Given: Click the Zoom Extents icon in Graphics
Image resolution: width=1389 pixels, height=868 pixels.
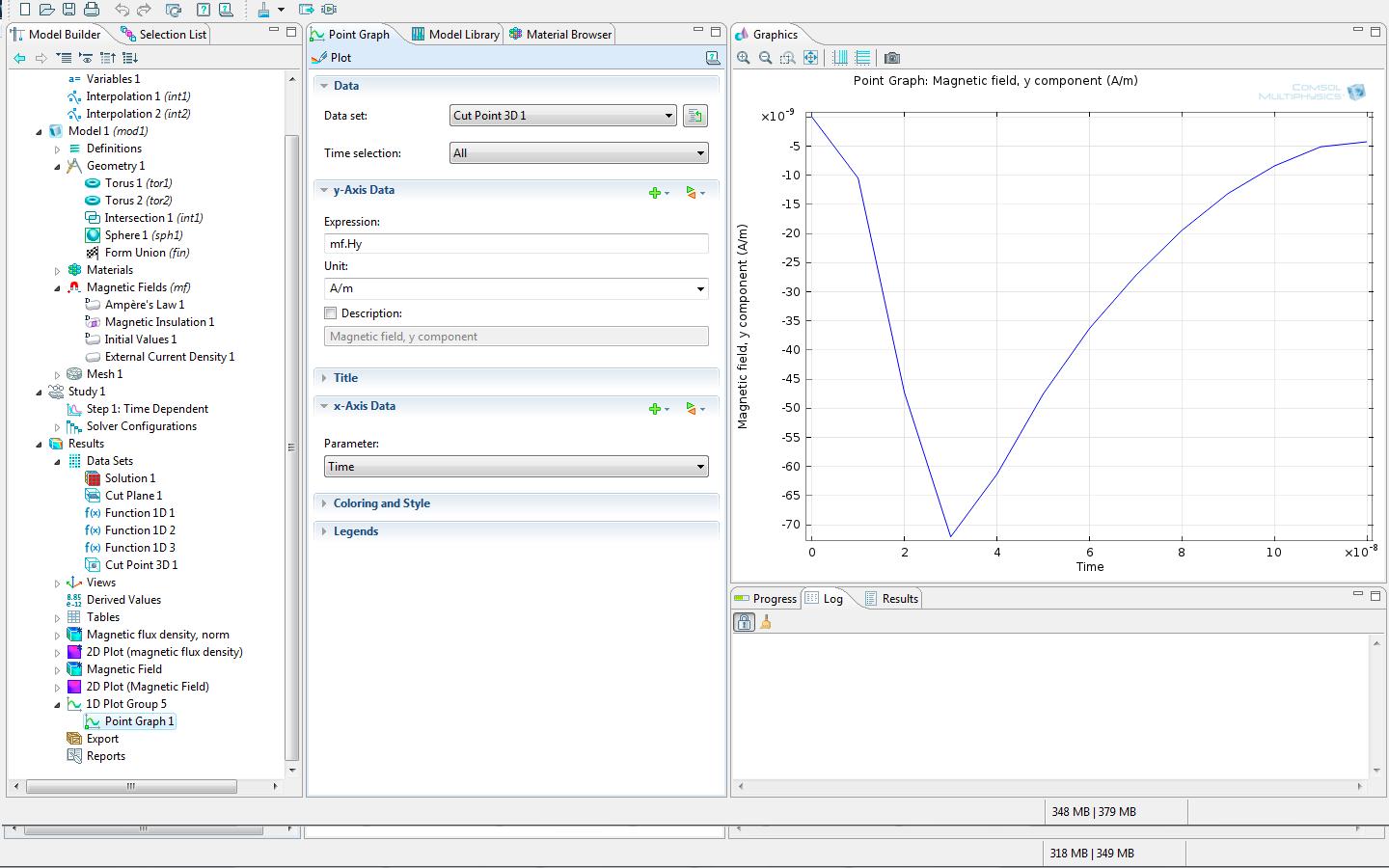Looking at the screenshot, I should point(810,58).
